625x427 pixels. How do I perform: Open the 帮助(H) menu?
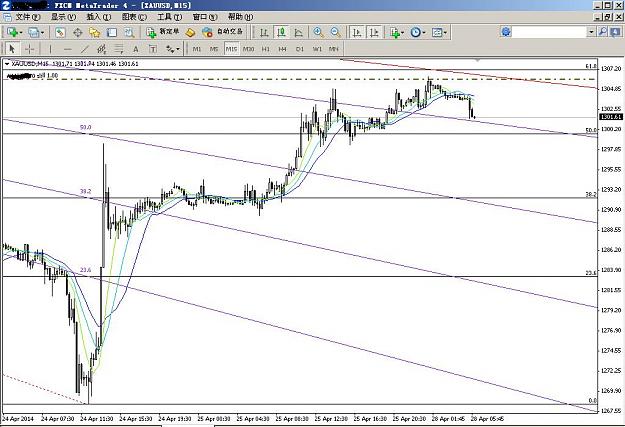[x=240, y=17]
